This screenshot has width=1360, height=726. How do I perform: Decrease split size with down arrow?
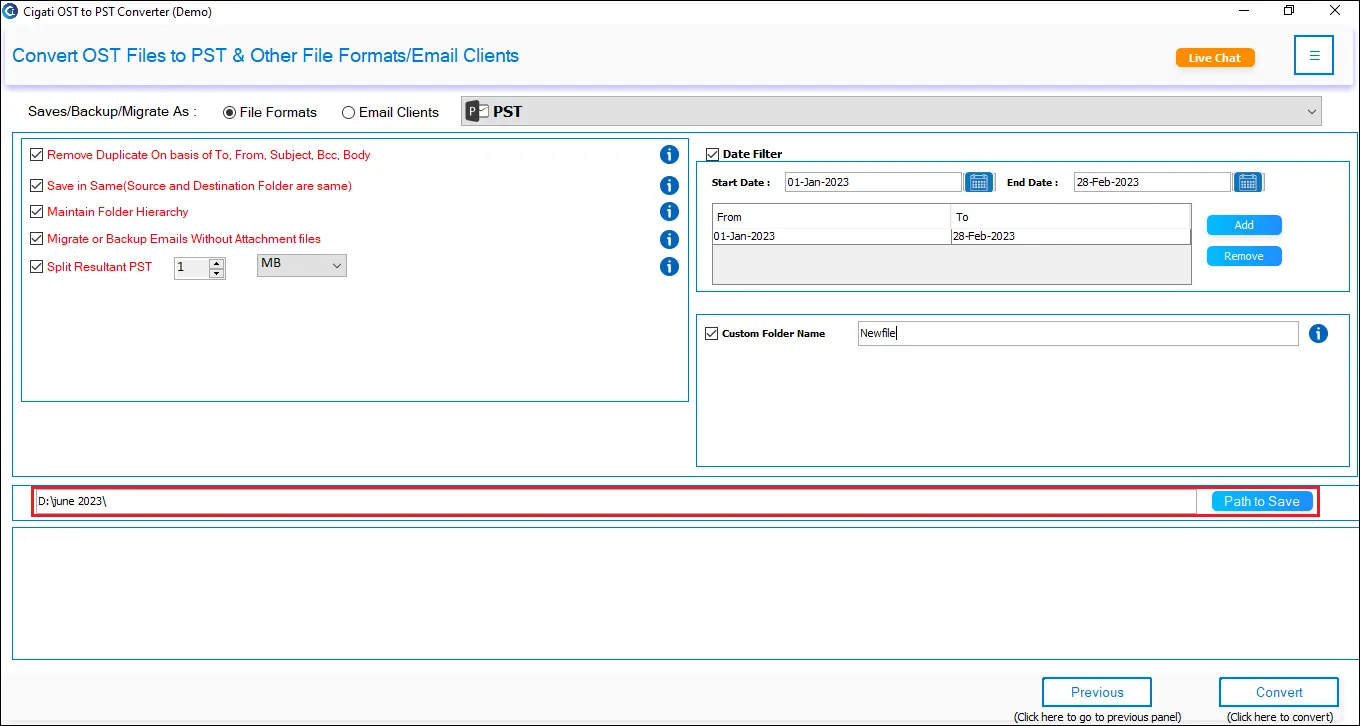216,273
